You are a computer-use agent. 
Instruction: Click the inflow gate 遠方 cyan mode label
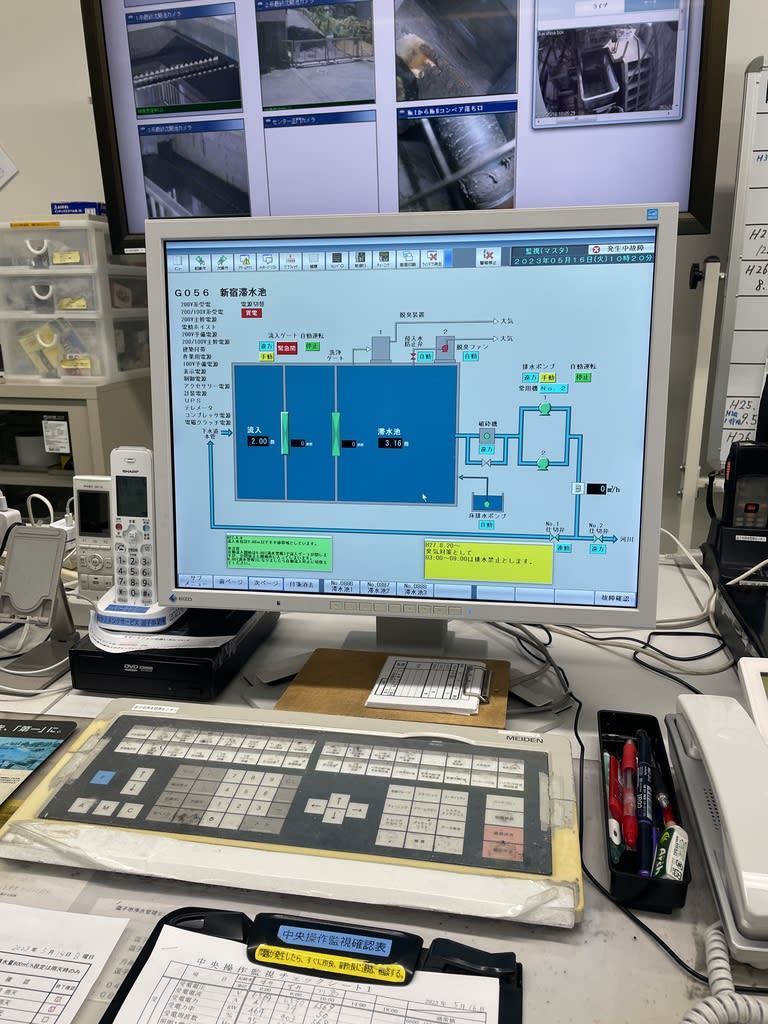click(x=266, y=346)
